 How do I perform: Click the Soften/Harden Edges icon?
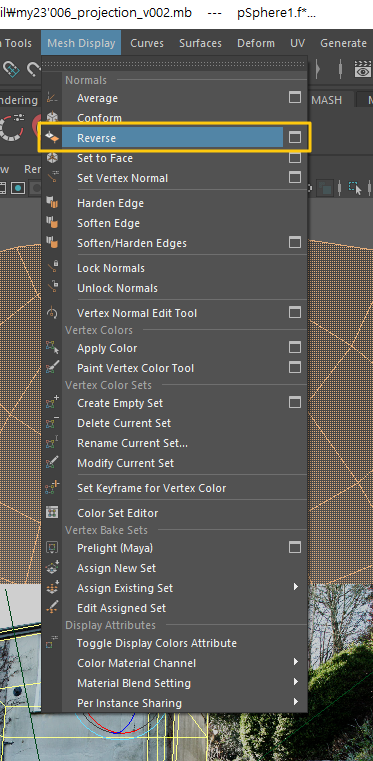tap(52, 243)
